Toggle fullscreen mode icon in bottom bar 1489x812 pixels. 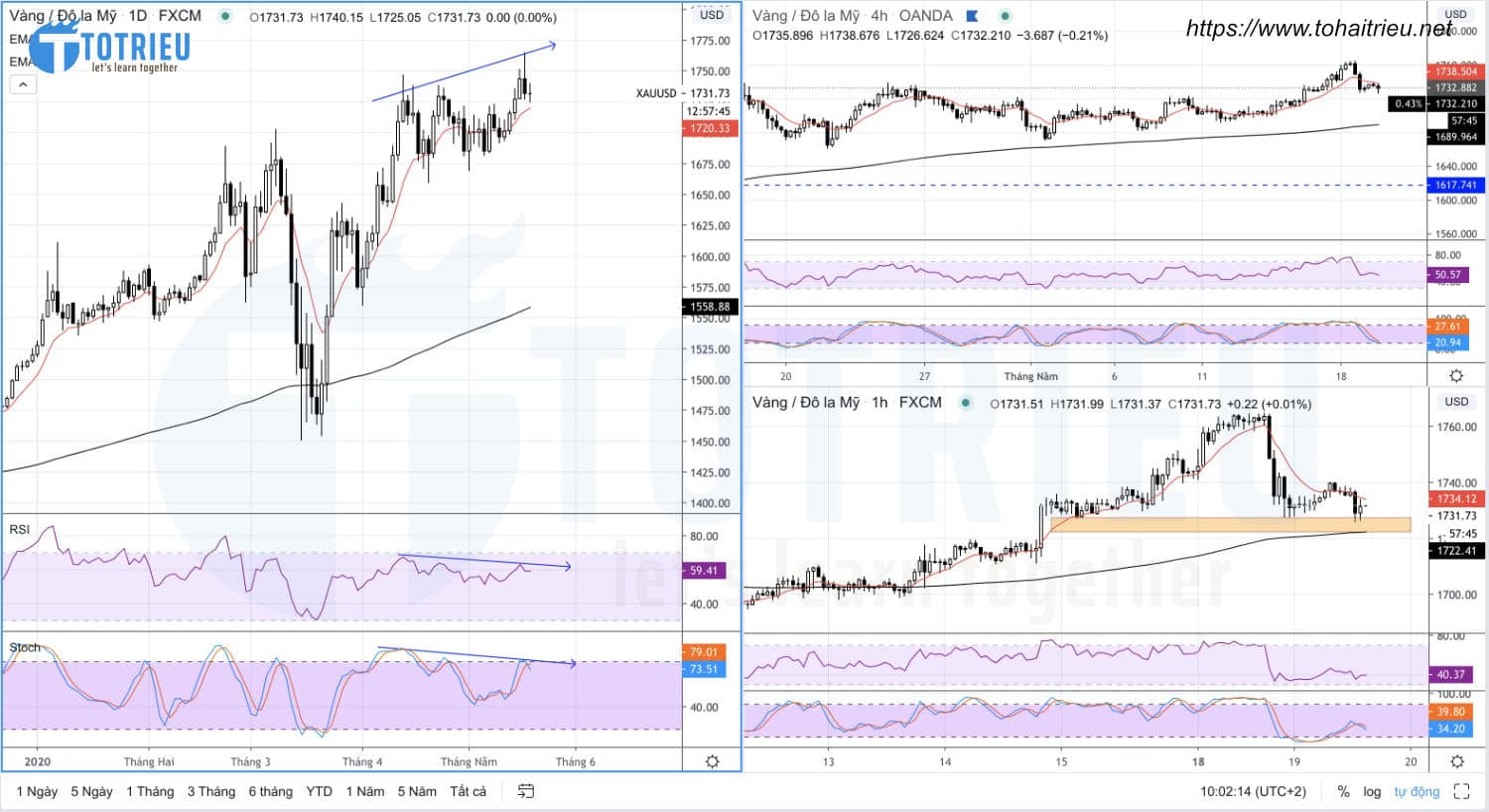point(1461,791)
